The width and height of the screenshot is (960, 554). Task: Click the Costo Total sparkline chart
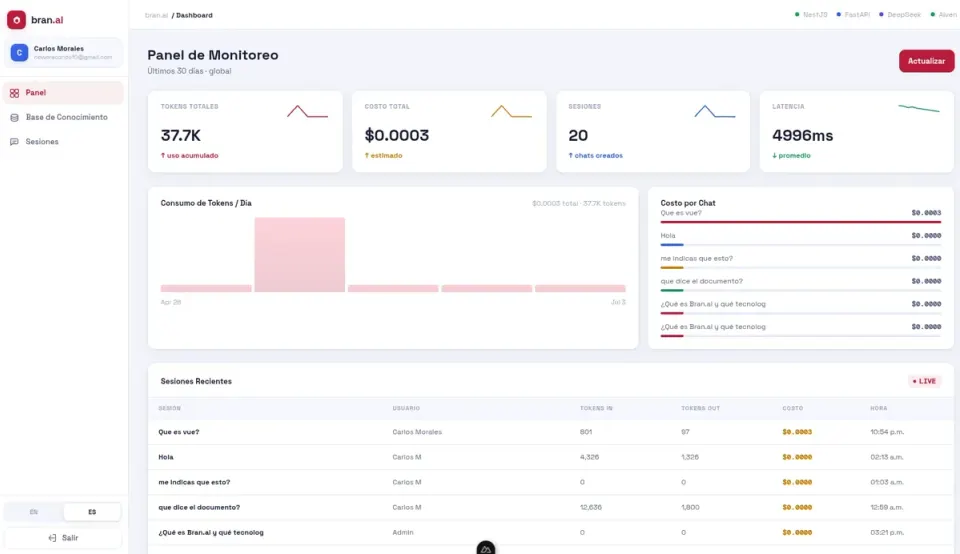click(511, 111)
